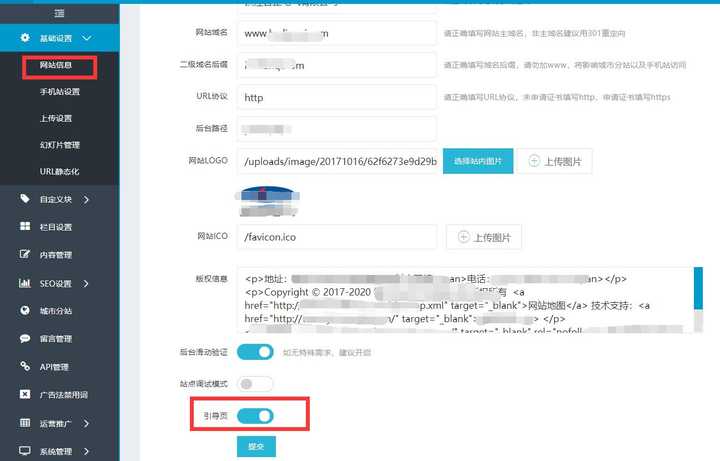Click the grid icon for 栏目设置
The height and width of the screenshot is (461, 720).
25,226
